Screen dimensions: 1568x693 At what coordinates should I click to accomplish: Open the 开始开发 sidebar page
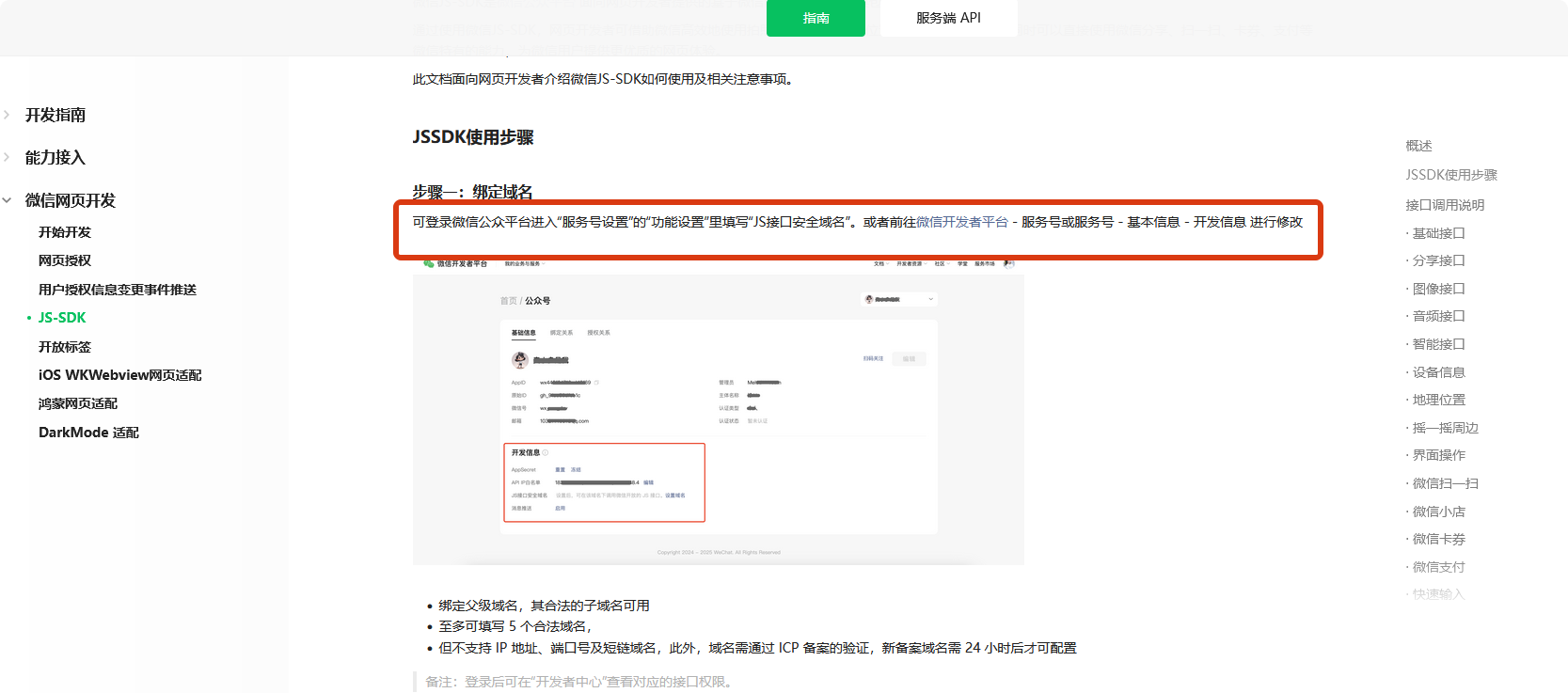pyautogui.click(x=65, y=232)
